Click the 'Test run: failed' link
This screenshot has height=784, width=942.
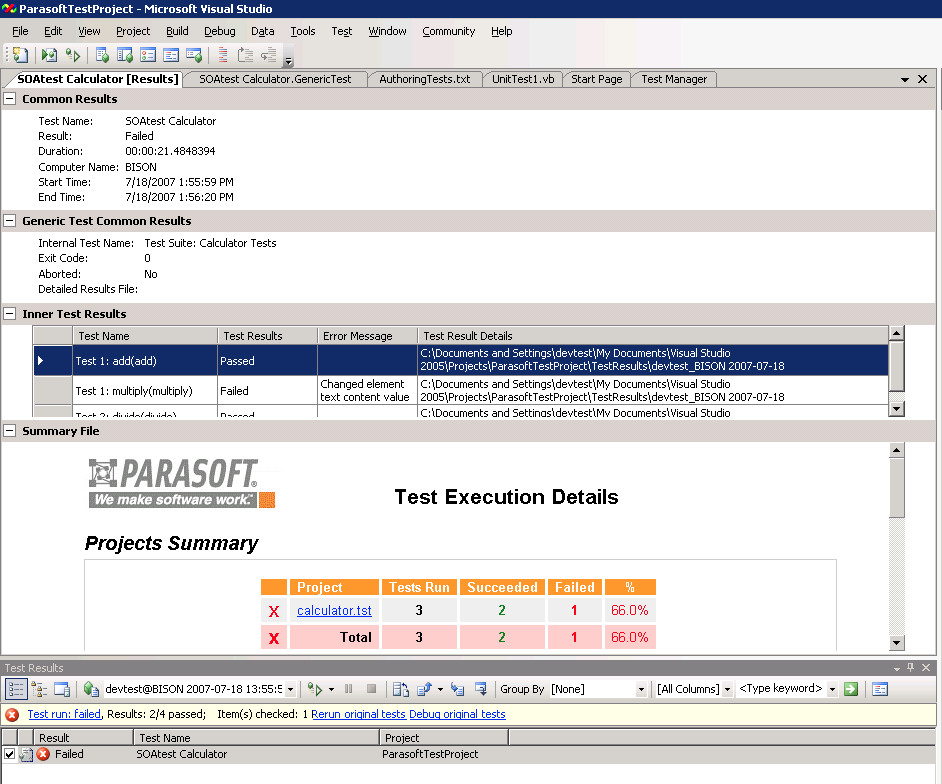click(64, 714)
